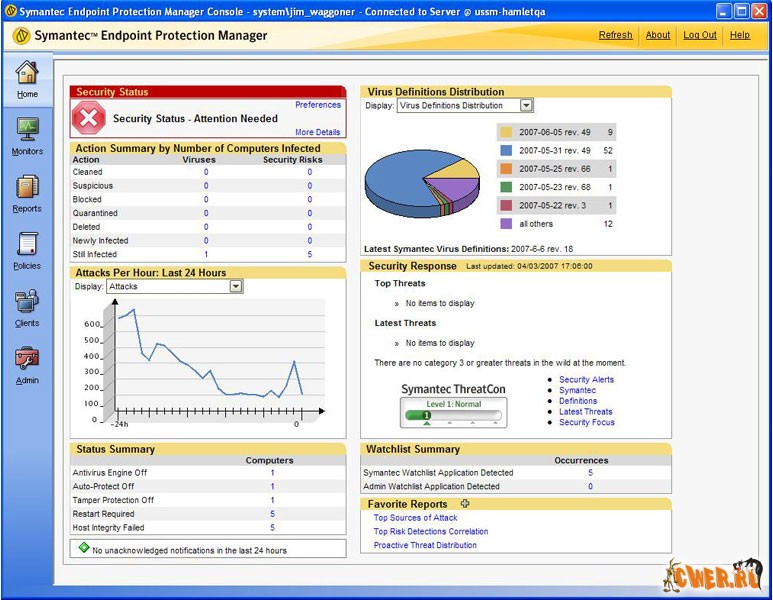Expand the Attacks display dropdown

pyautogui.click(x=236, y=286)
